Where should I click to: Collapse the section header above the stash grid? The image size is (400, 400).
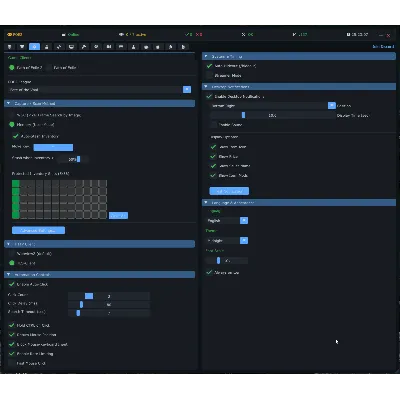pos(100,103)
